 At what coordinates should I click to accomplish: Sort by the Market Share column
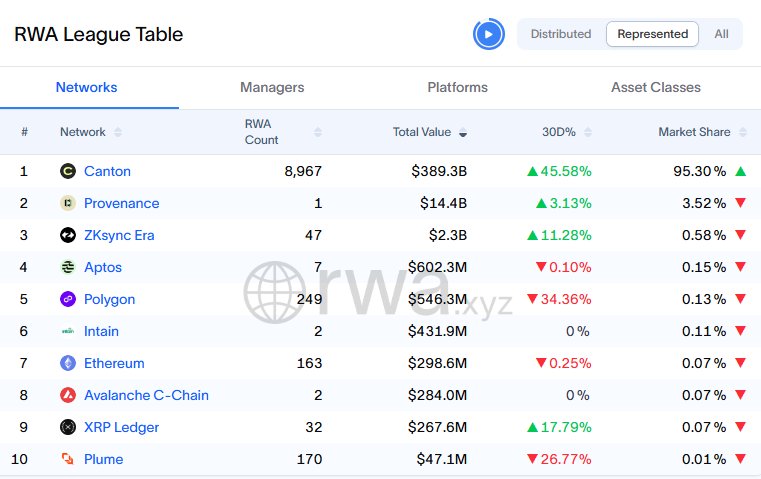(702, 132)
